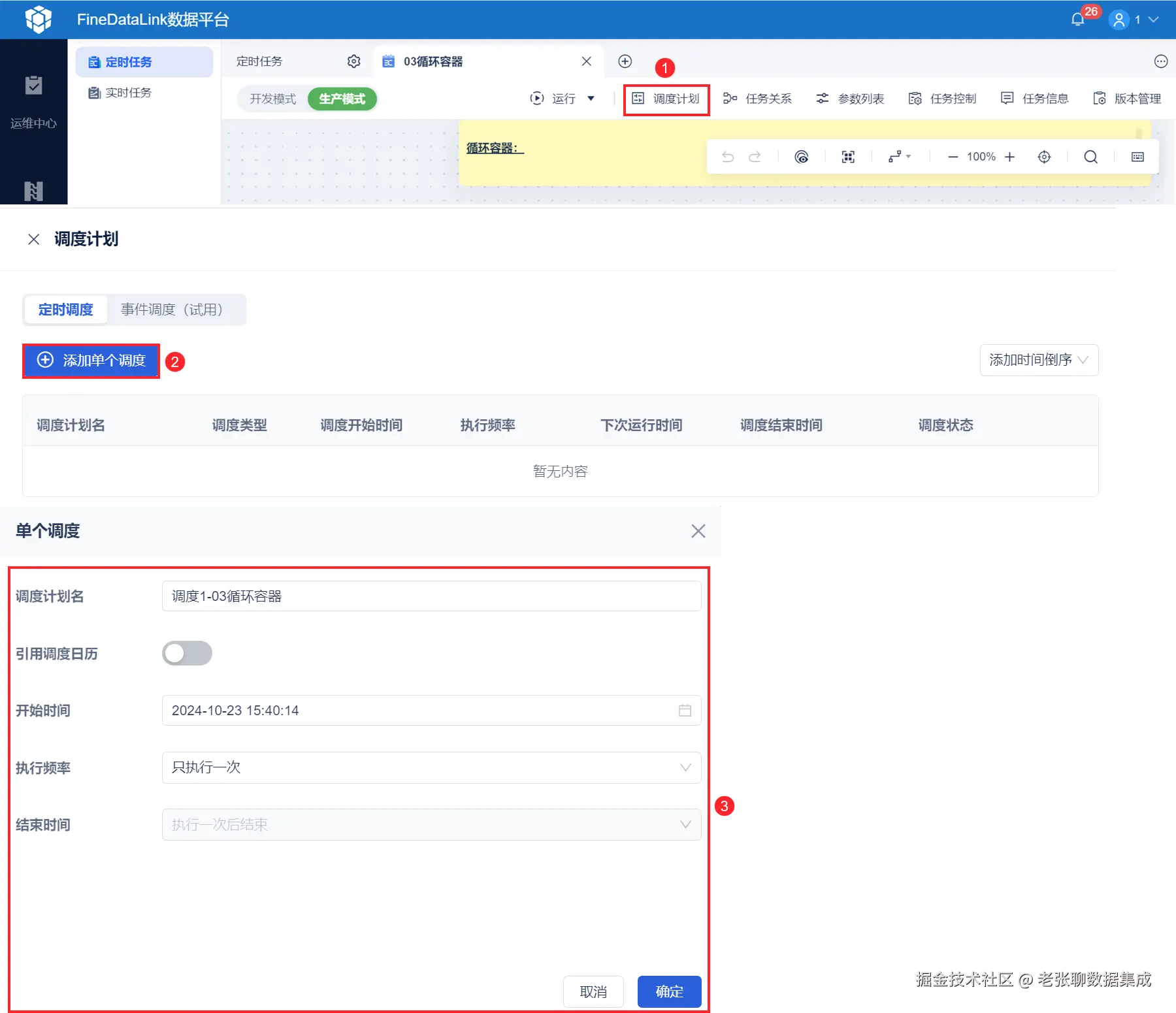The height and width of the screenshot is (1013, 1176).
Task: Open 版本管理 from the toolbar
Action: click(x=1126, y=99)
